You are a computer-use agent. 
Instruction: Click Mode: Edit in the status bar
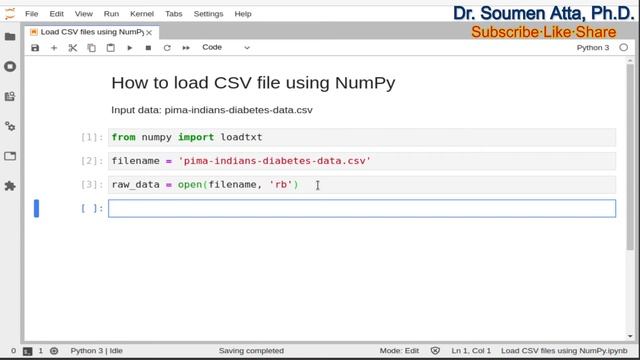pos(399,351)
